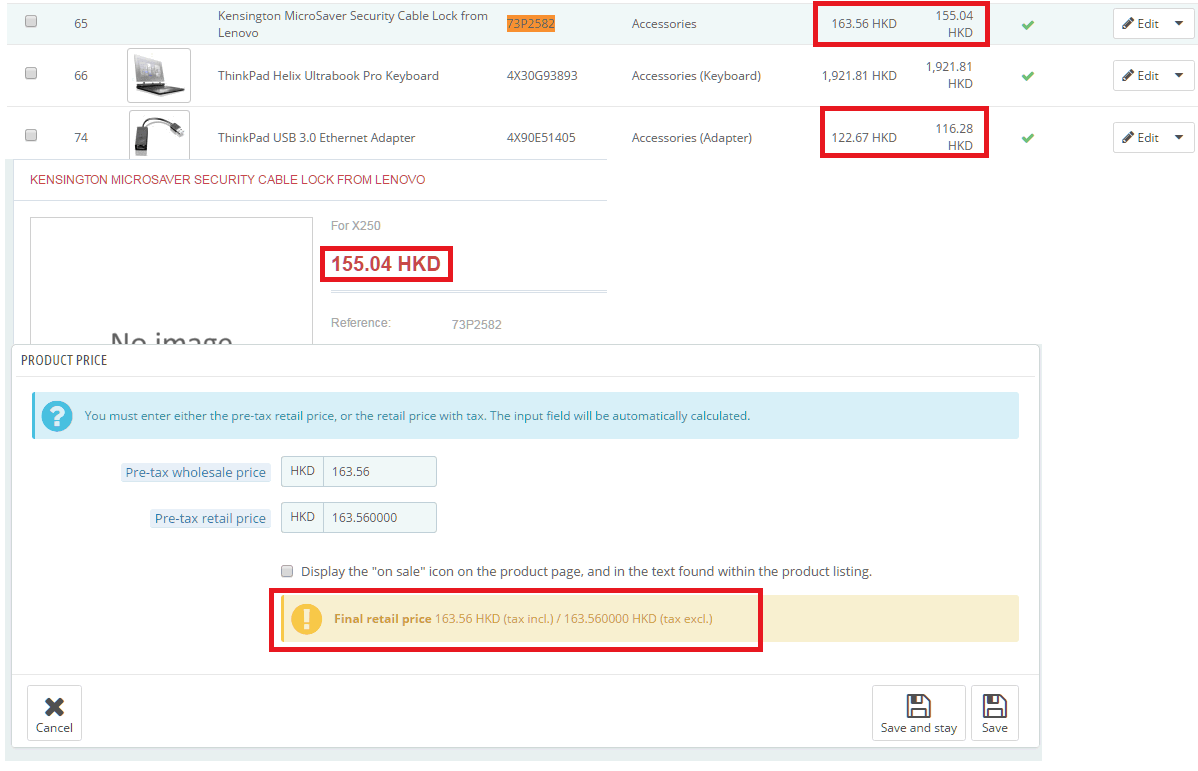The image size is (1198, 771).
Task: Open dropdown arrow beside Edit for row 74
Action: (1180, 138)
